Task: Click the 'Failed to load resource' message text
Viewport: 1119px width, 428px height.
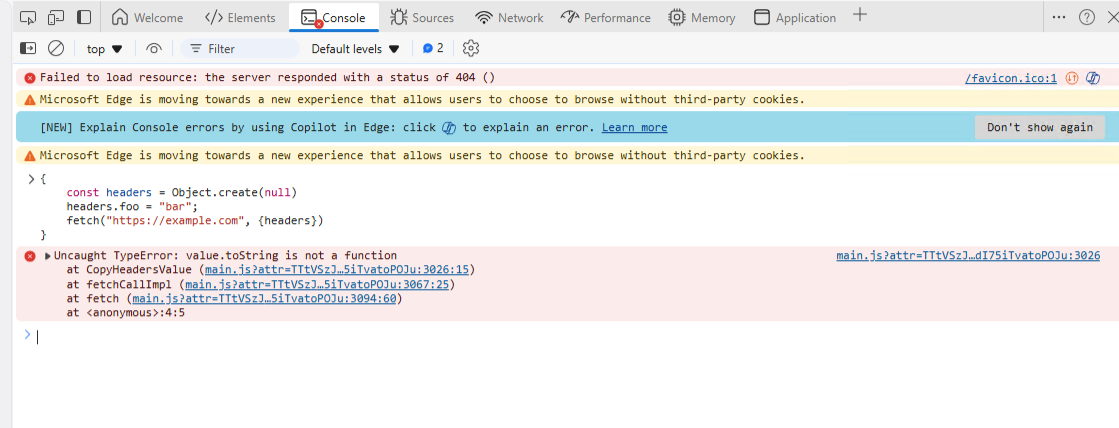Action: (x=267, y=78)
